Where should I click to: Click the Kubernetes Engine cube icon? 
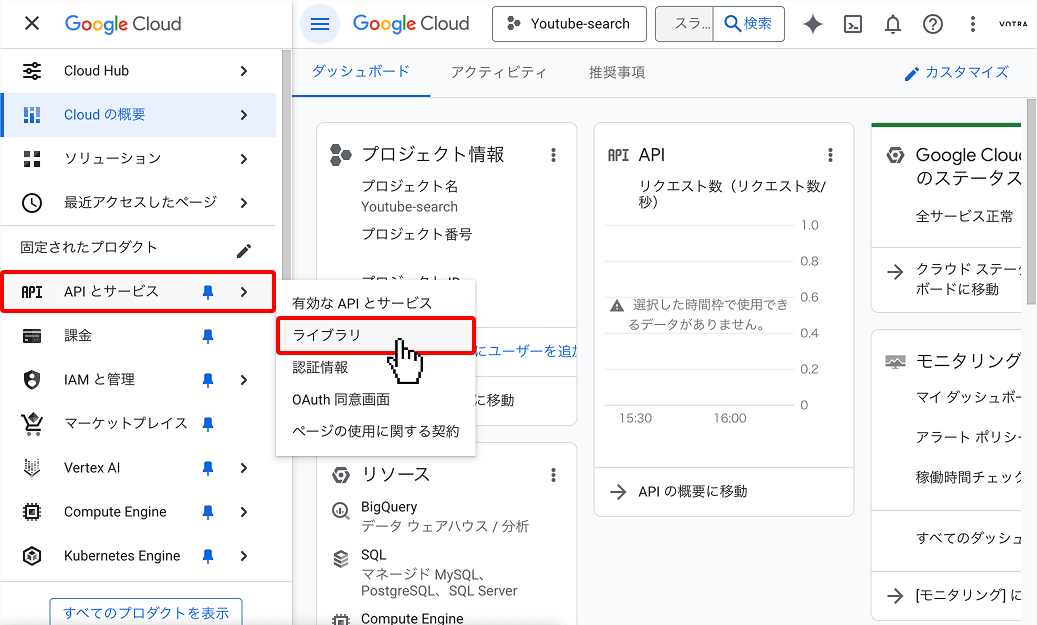click(32, 556)
